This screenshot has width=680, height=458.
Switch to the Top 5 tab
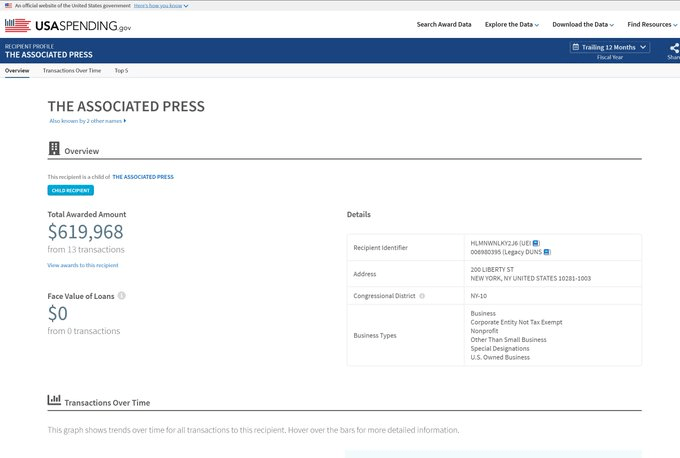121,71
